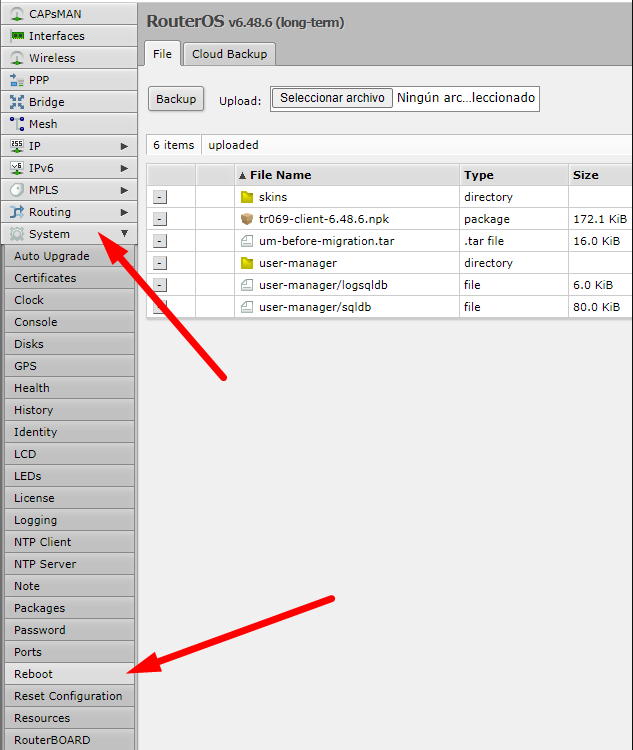Click the Seleccionar archivo upload button

(x=332, y=98)
